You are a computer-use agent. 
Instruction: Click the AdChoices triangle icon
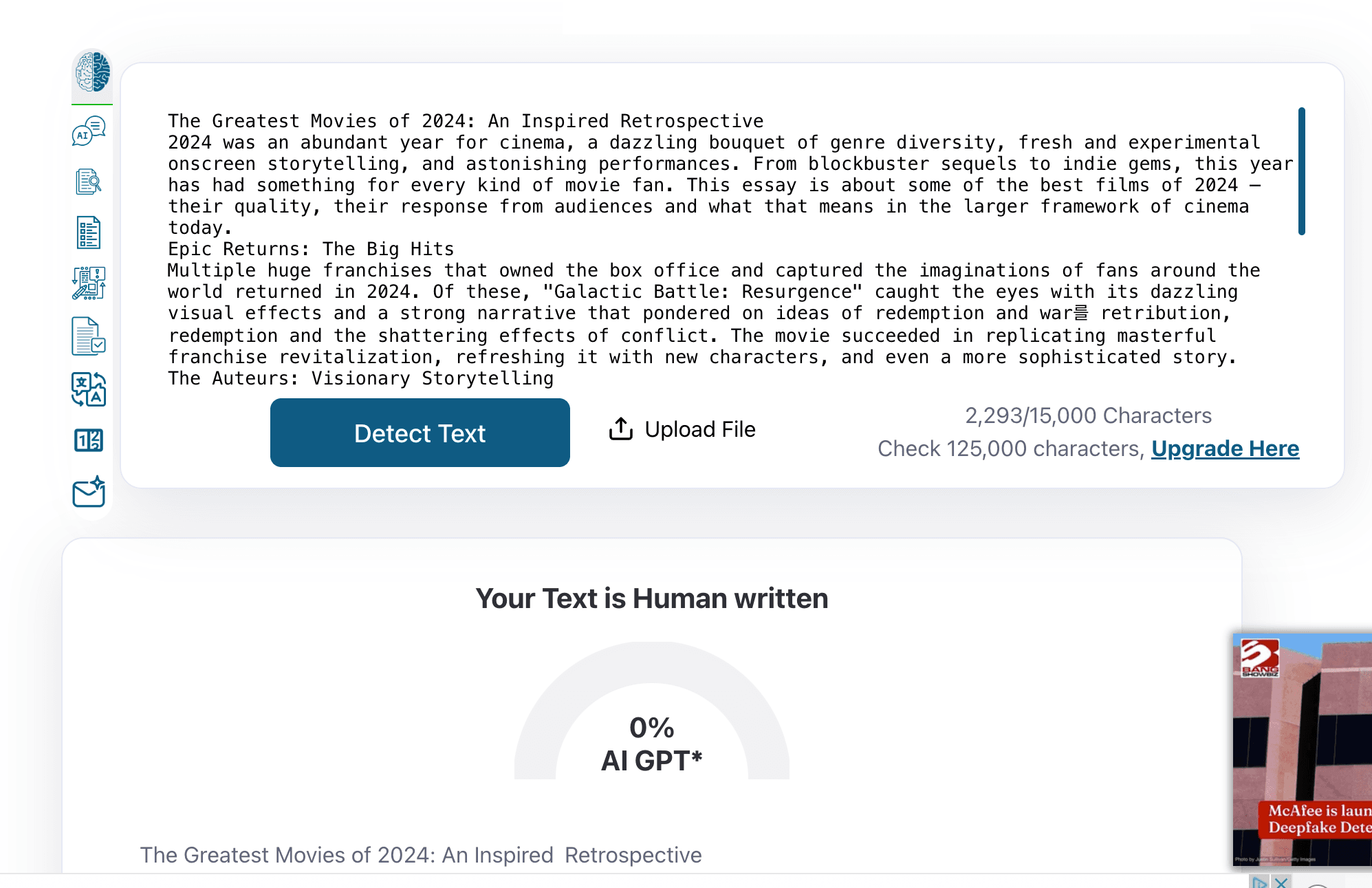(x=1259, y=882)
